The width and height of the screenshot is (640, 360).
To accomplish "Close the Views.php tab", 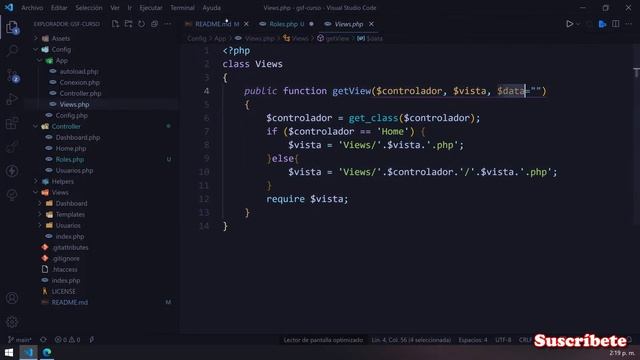I will coord(371,24).
